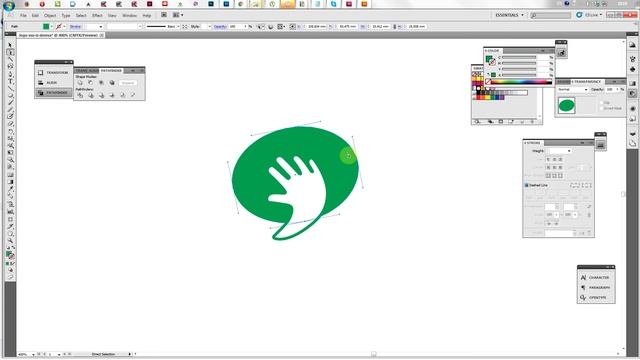Click the Windows Start button
This screenshot has height=360, width=640.
(x=9, y=5)
